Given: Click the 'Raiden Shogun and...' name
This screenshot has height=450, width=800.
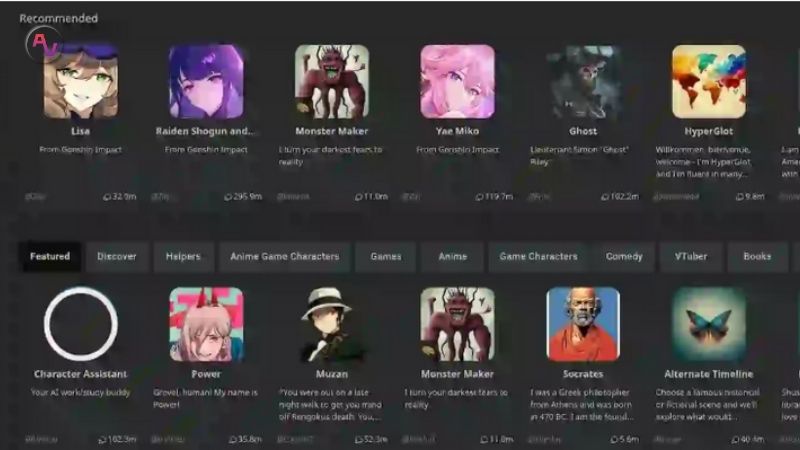Looking at the screenshot, I should coord(205,131).
